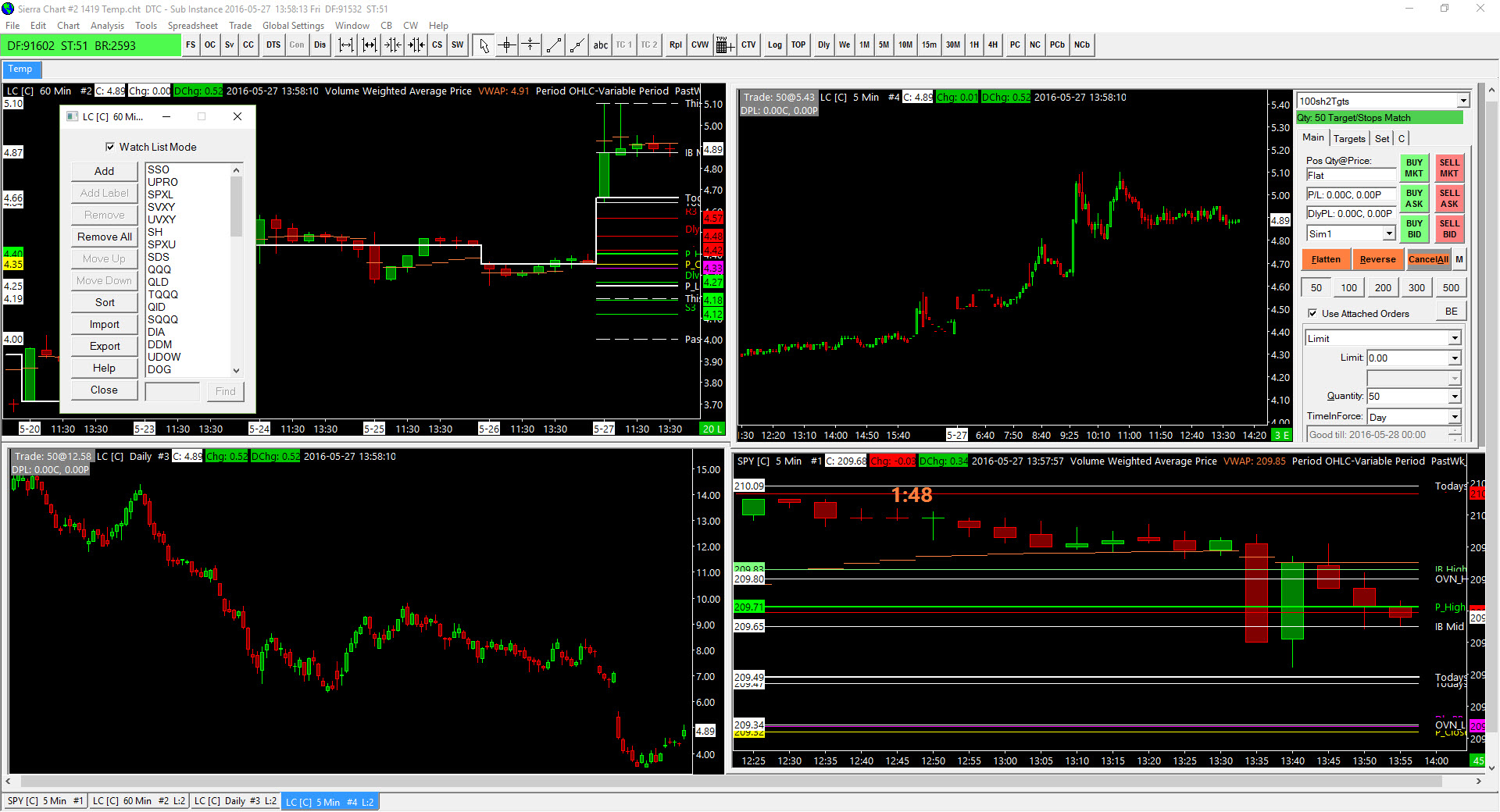This screenshot has width=1500, height=812.
Task: Select the LC [C] Daily #3 chart tab
Action: click(234, 801)
